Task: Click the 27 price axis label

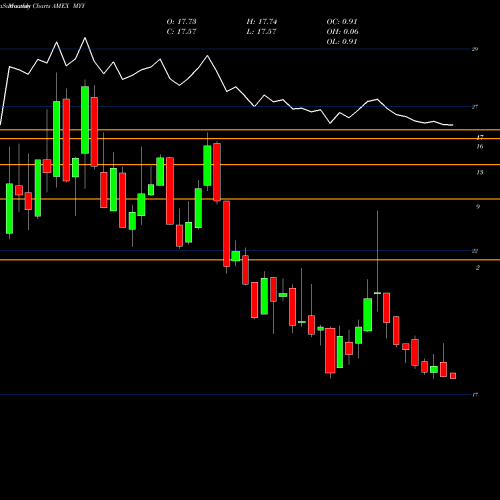Action: pos(475,107)
